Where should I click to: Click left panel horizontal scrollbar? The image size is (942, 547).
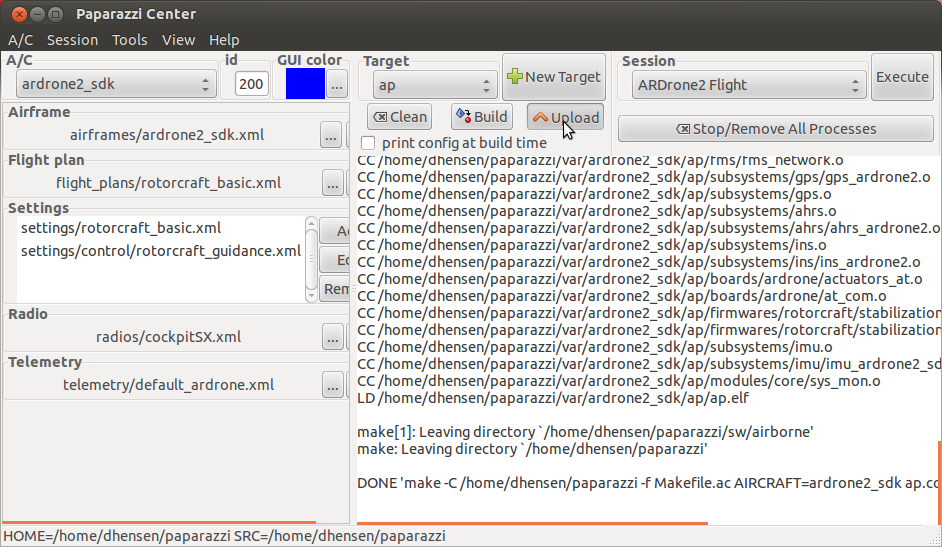159,522
